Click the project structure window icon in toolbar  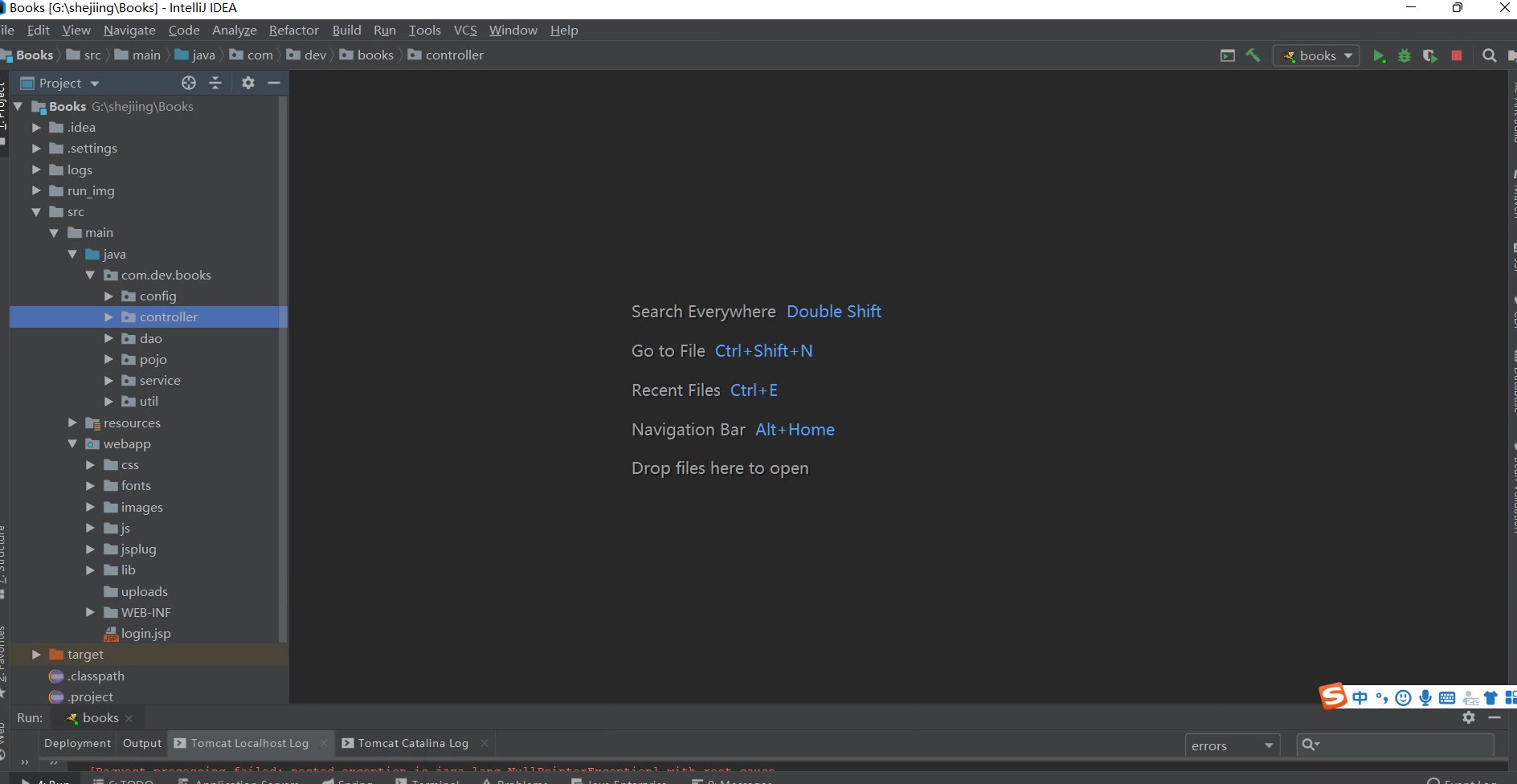click(1227, 55)
